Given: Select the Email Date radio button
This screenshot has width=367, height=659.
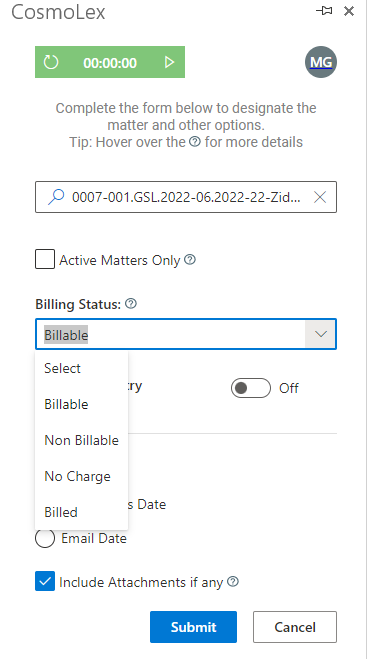Looking at the screenshot, I should pyautogui.click(x=45, y=538).
